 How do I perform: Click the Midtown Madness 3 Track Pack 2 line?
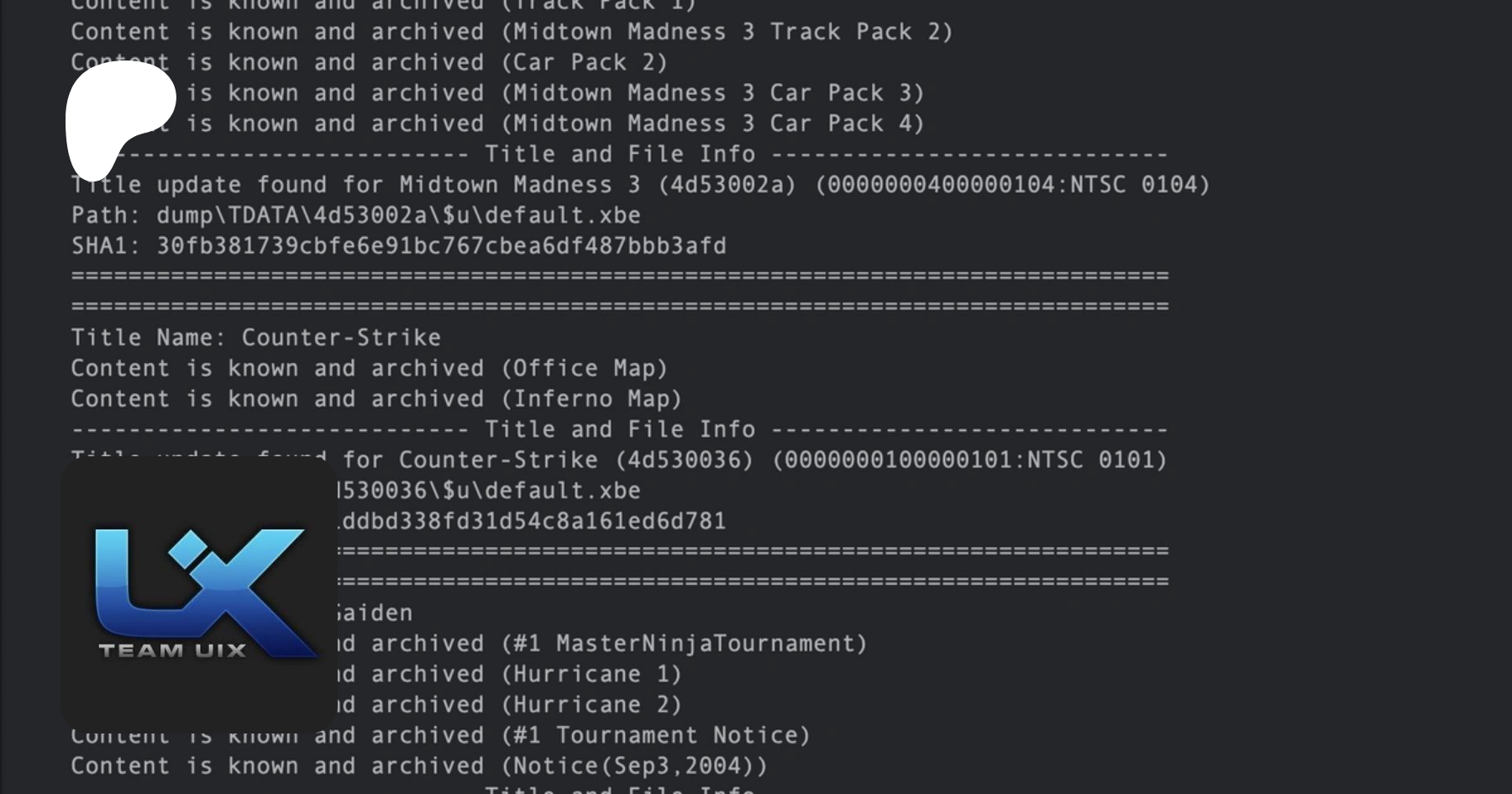pos(512,32)
